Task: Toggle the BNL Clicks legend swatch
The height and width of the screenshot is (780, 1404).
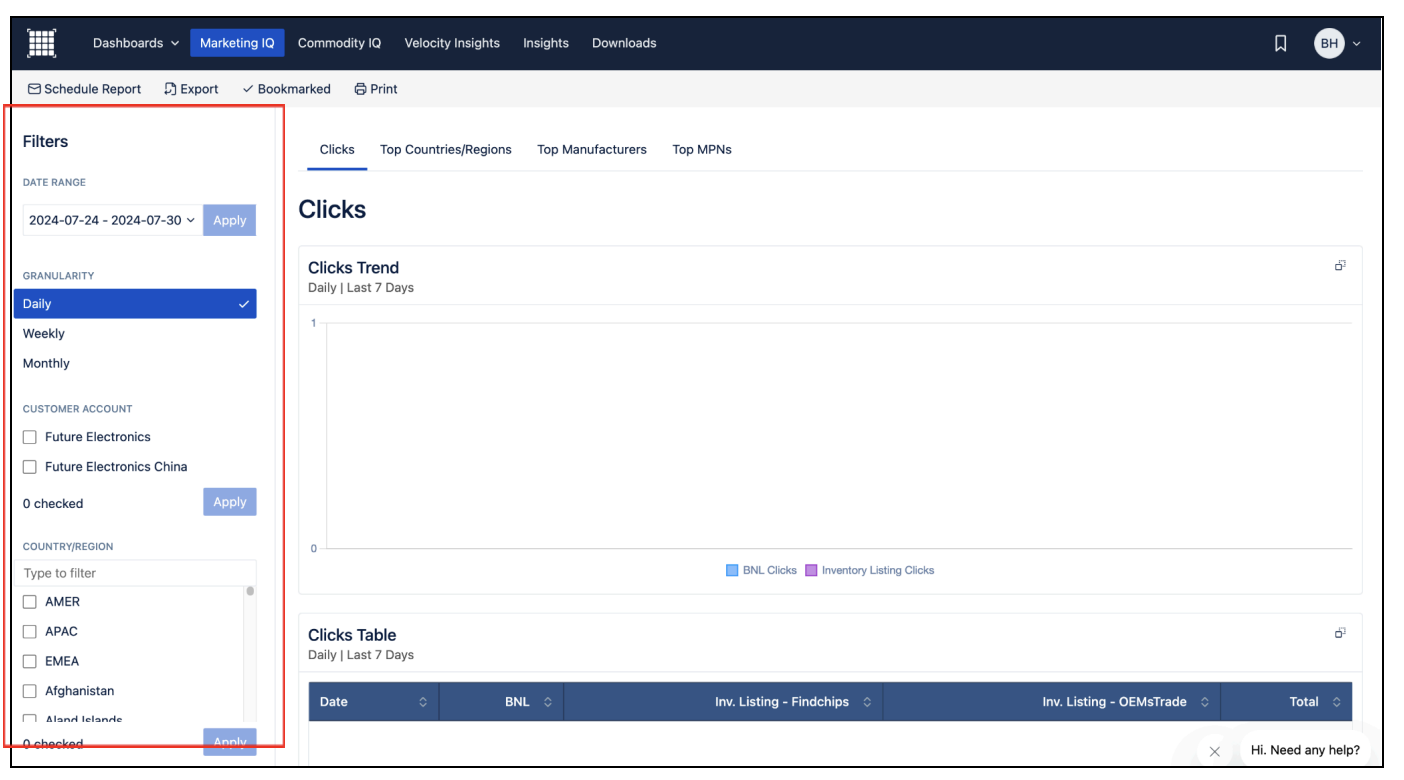Action: (732, 570)
